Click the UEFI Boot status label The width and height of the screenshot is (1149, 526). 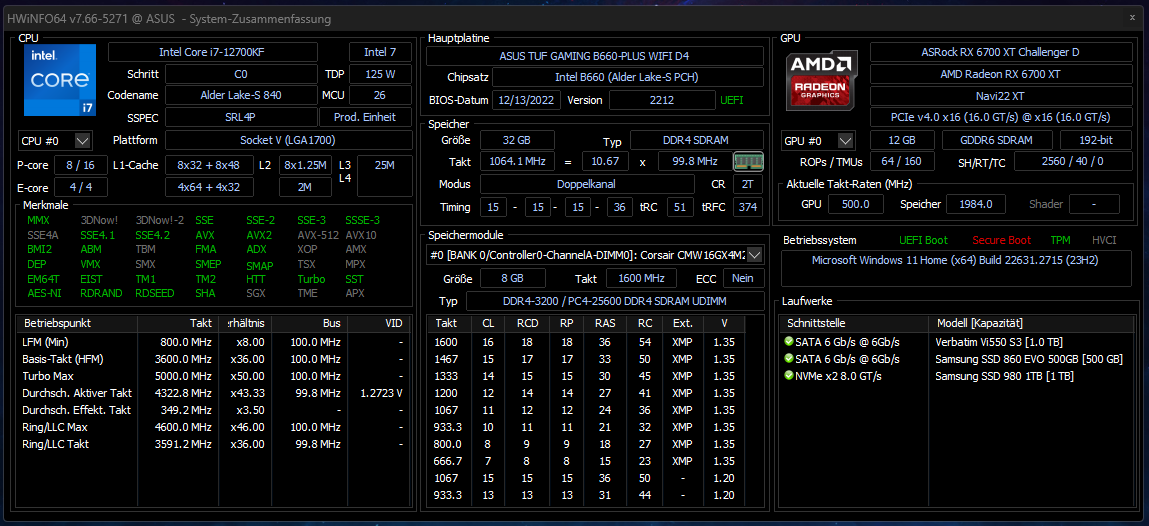[924, 240]
